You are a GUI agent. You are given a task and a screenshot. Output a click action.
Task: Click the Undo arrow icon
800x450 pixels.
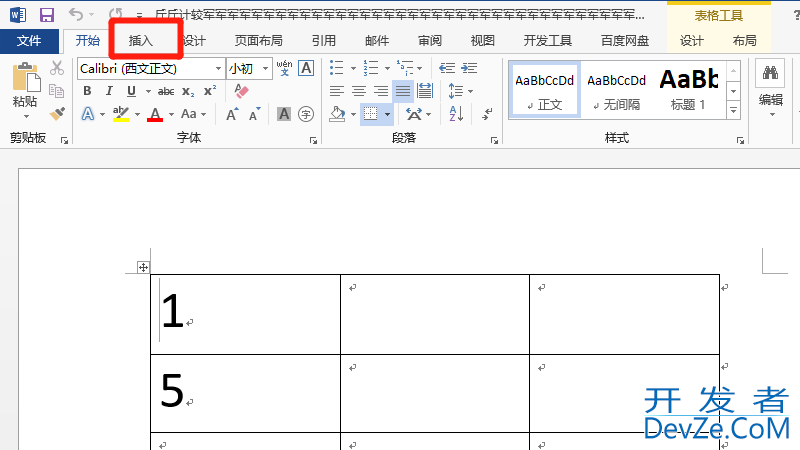pos(76,14)
